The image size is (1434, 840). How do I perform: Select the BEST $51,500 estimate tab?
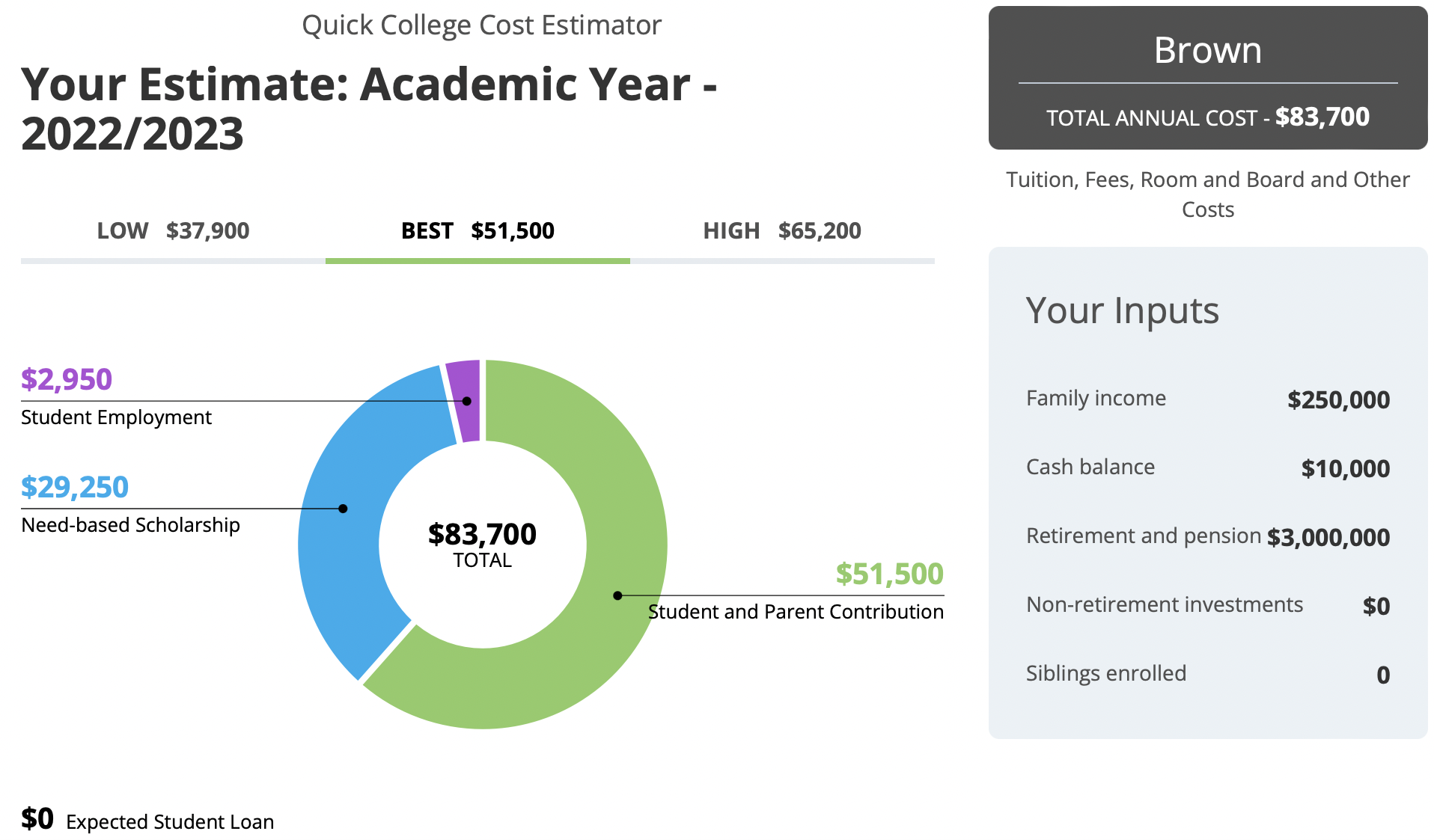[478, 231]
